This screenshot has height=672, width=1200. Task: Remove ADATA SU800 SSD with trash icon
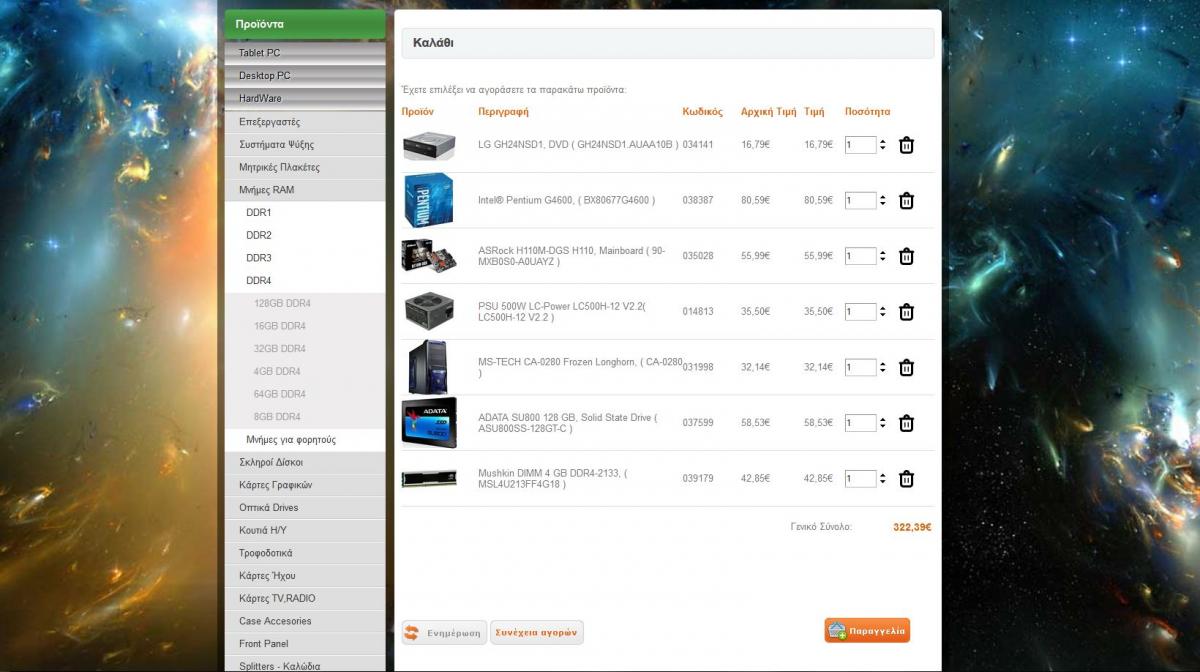click(x=906, y=423)
